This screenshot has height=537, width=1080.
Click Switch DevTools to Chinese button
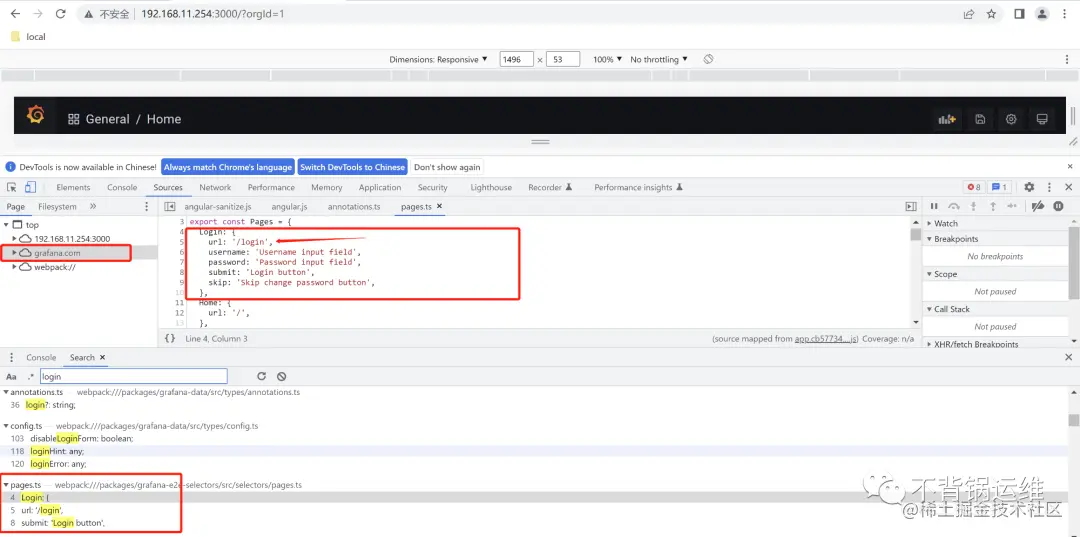(353, 167)
